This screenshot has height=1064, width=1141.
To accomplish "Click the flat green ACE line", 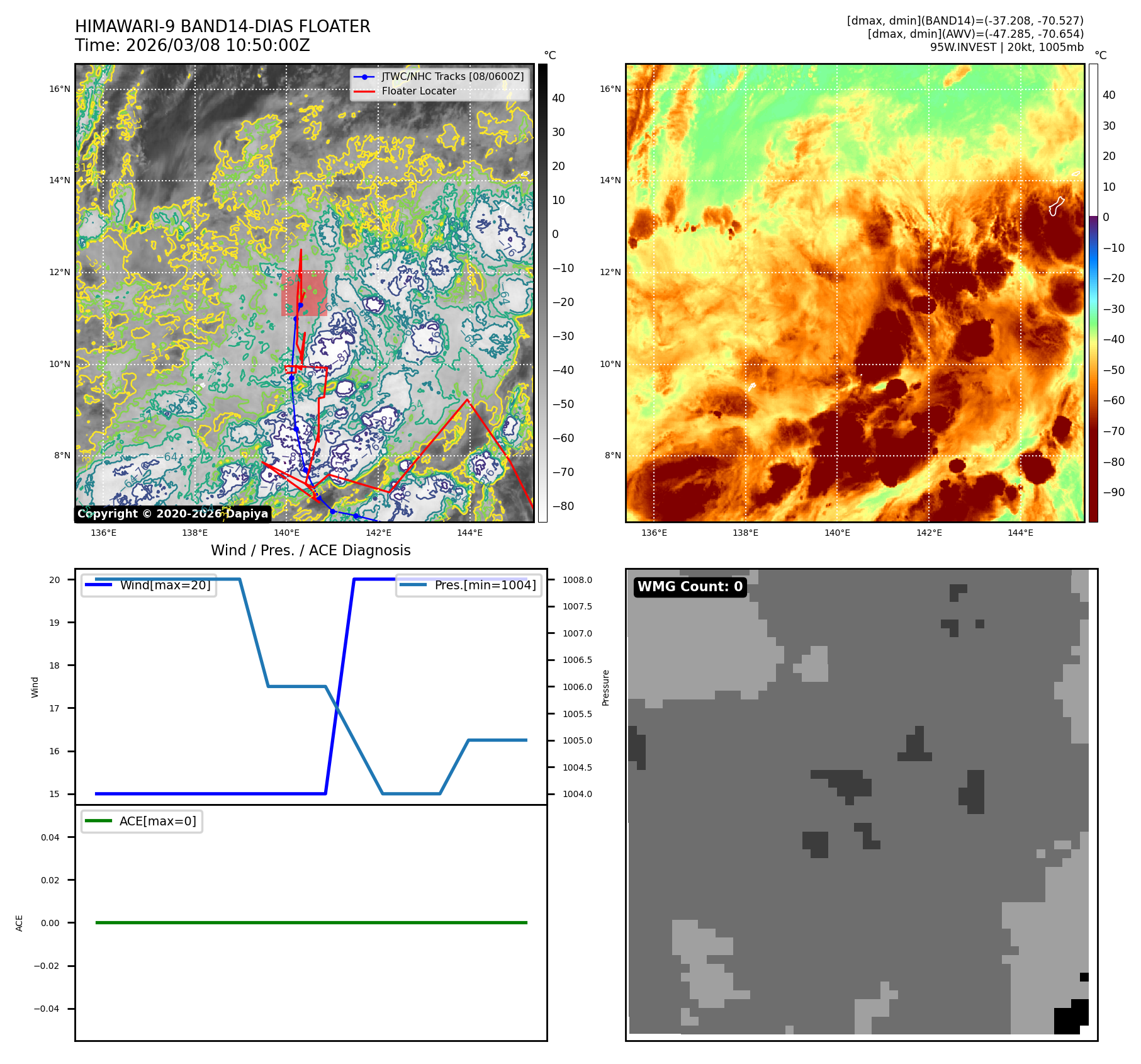I will [x=311, y=922].
